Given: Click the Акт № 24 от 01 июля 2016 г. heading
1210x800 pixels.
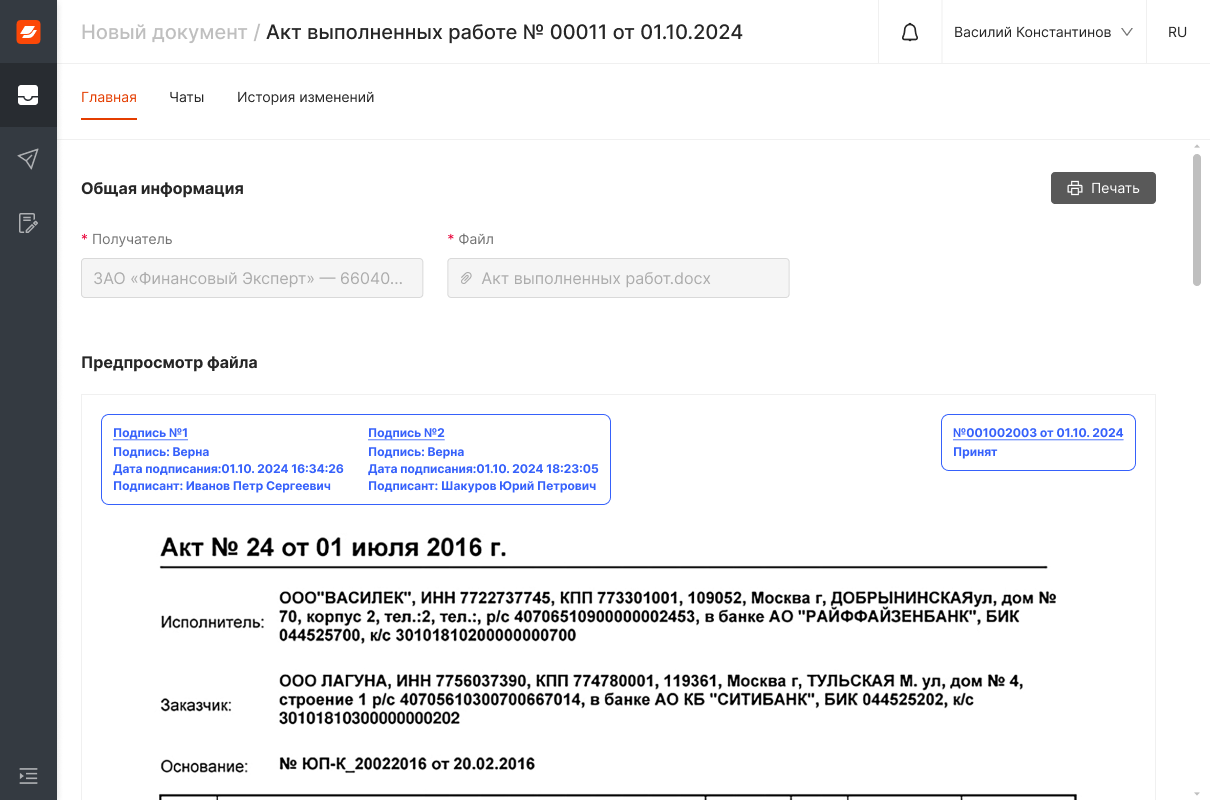Looking at the screenshot, I should click(334, 547).
